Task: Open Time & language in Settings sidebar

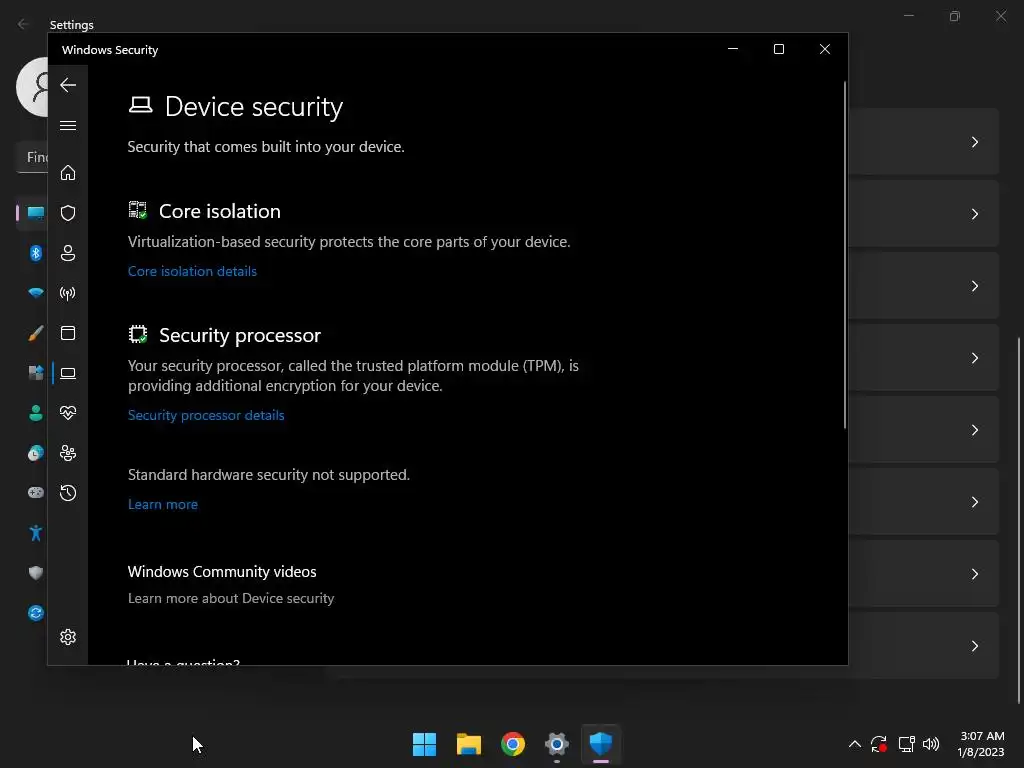Action: click(35, 453)
